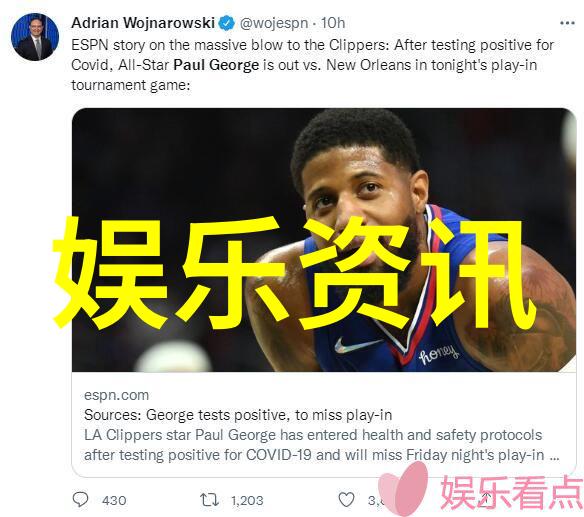Open Adrian Wojnarowski's profile avatar

pos(35,37)
